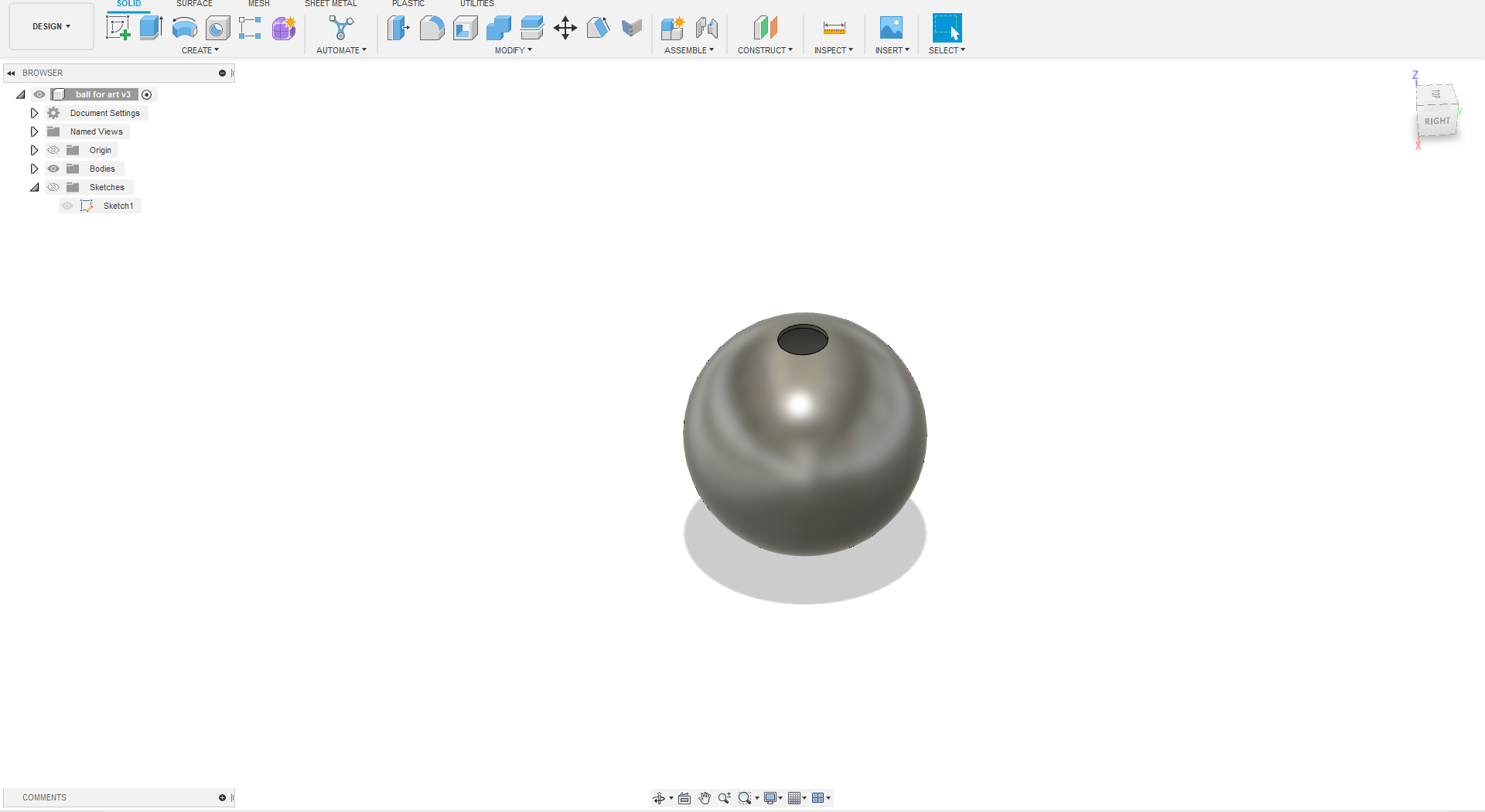Select the Pan hand tool

pos(705,798)
